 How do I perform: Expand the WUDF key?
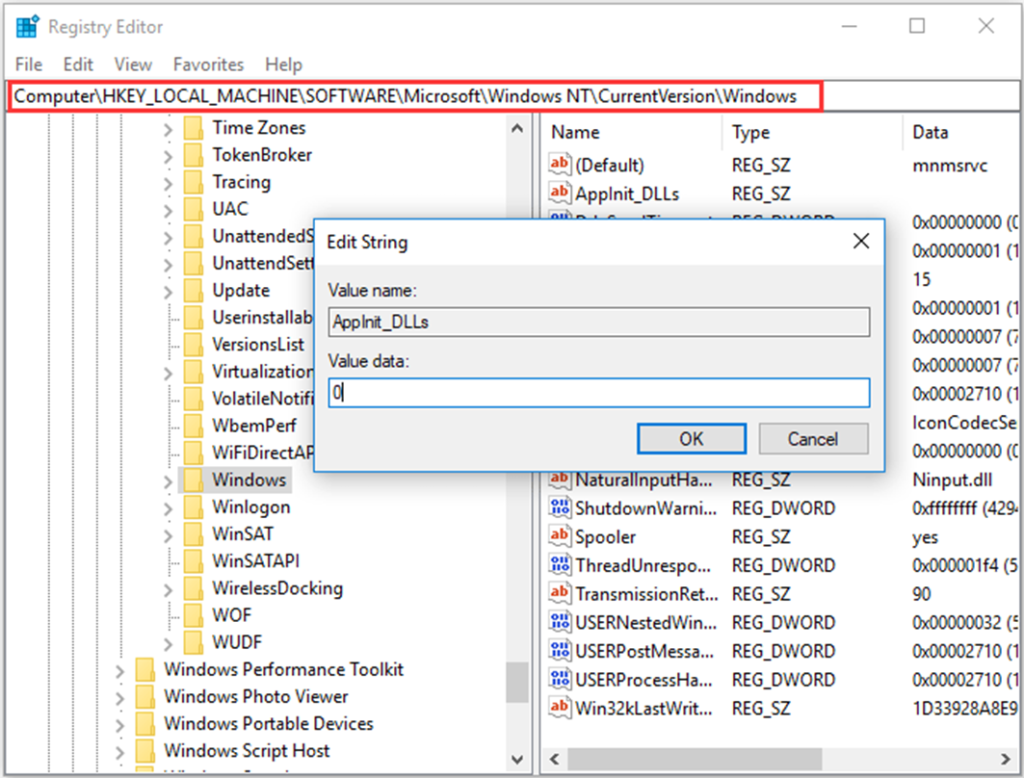168,643
